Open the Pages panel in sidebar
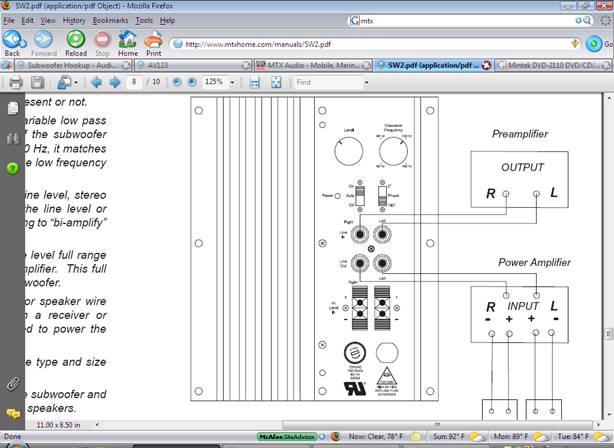 [13, 108]
